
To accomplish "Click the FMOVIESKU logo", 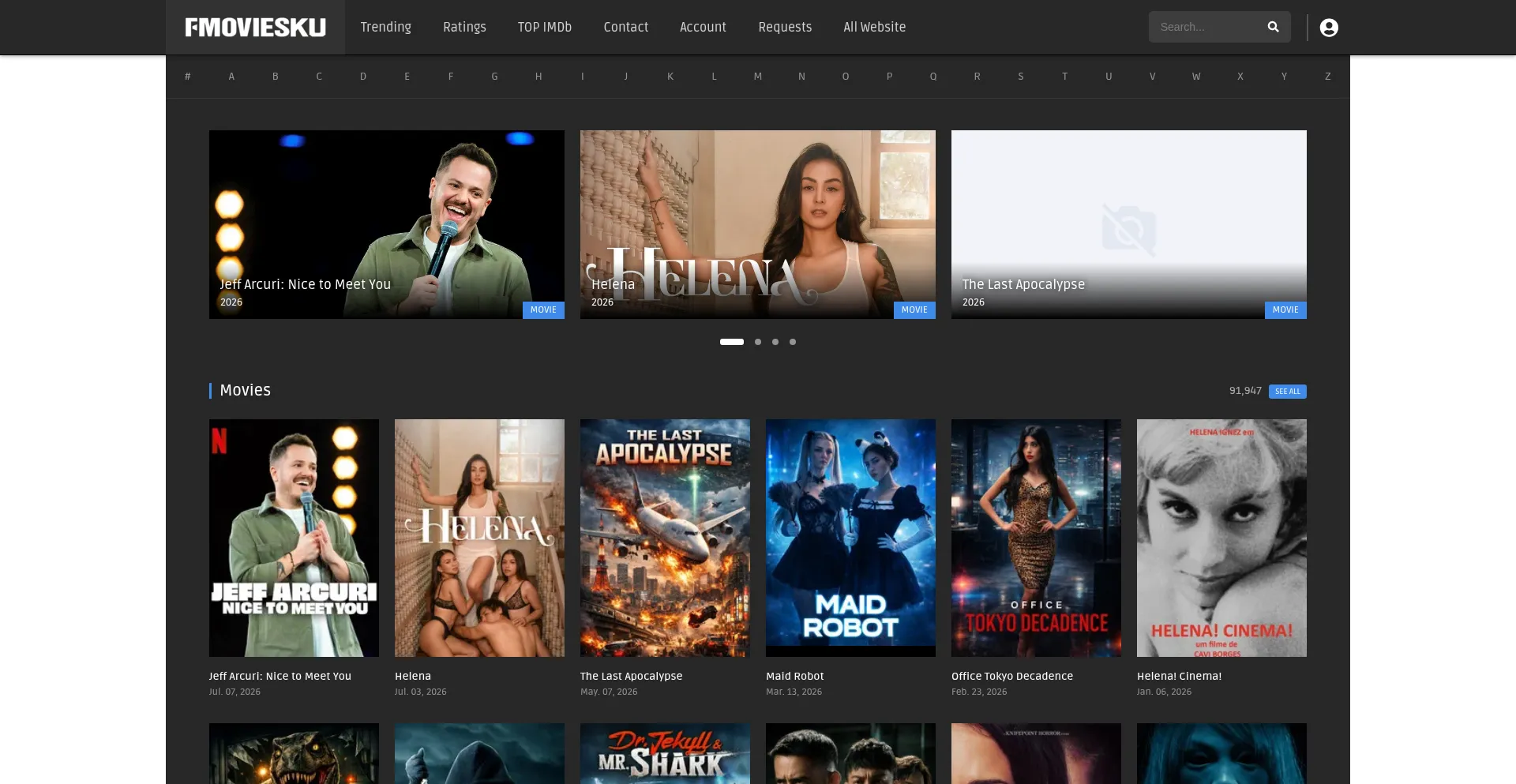I will tap(255, 28).
